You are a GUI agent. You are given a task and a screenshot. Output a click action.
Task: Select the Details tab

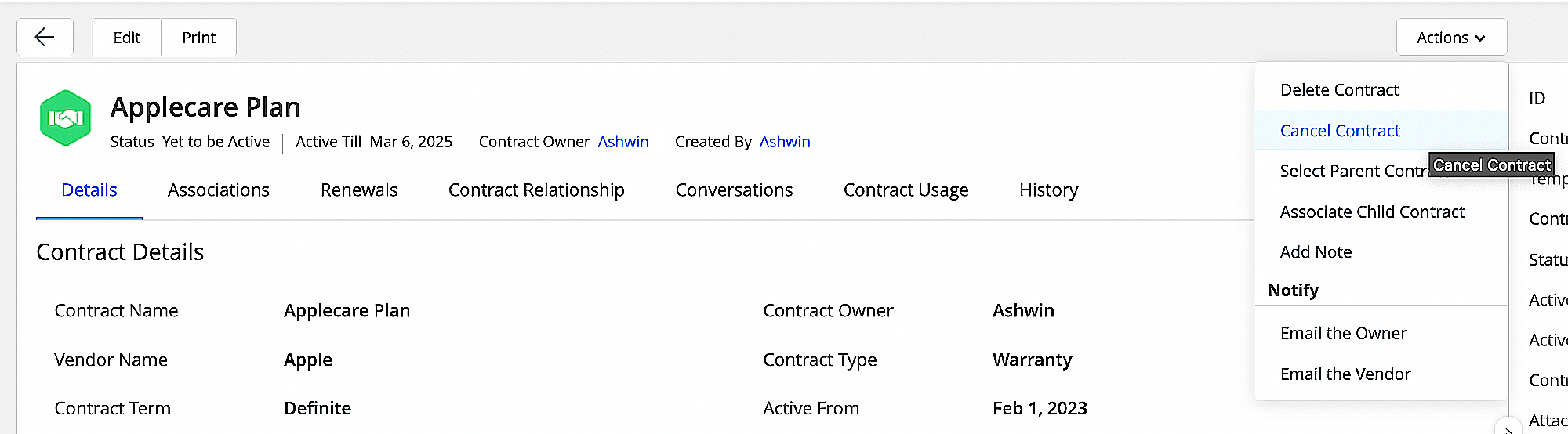click(89, 190)
